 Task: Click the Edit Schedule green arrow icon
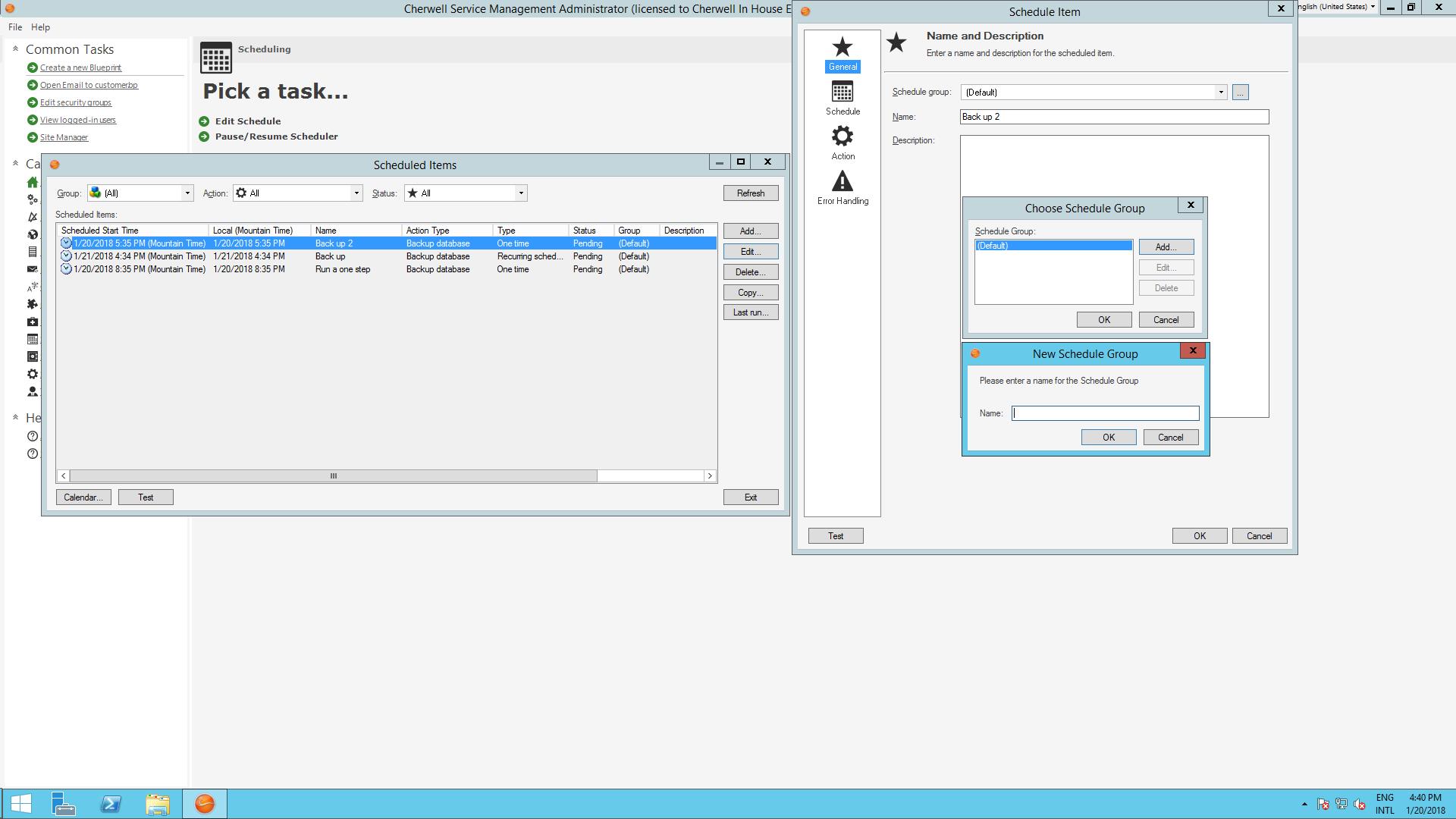point(204,121)
